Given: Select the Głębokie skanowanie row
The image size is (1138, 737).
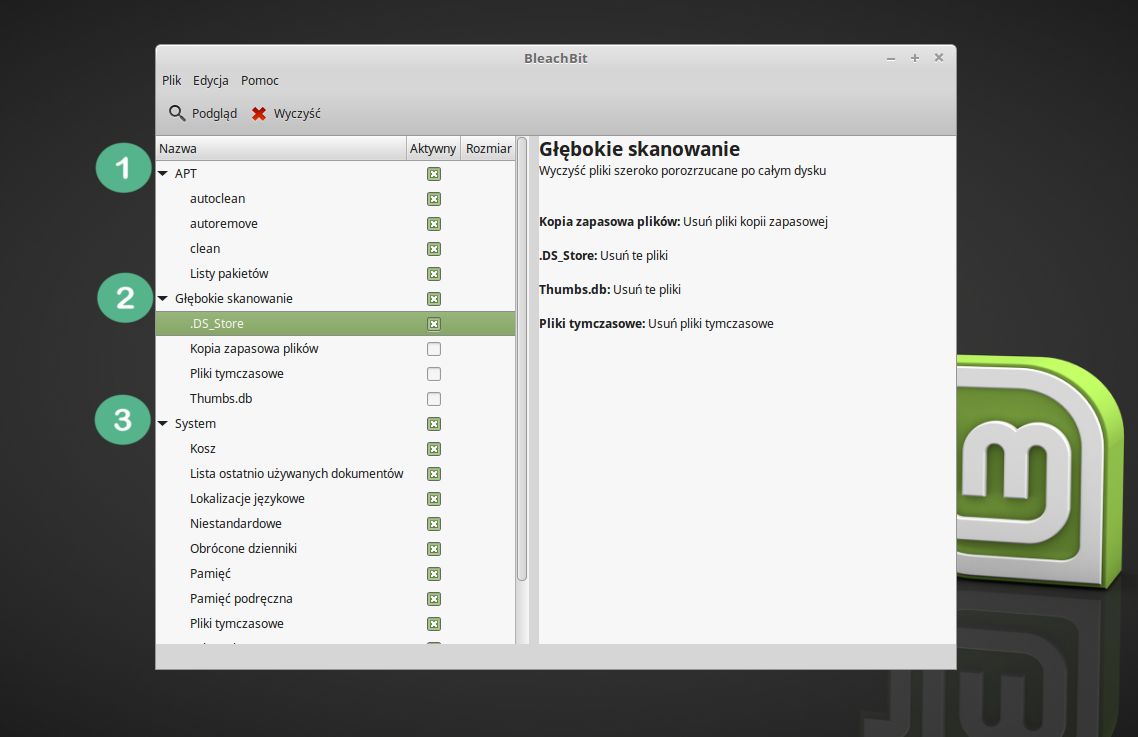Looking at the screenshot, I should [x=335, y=298].
